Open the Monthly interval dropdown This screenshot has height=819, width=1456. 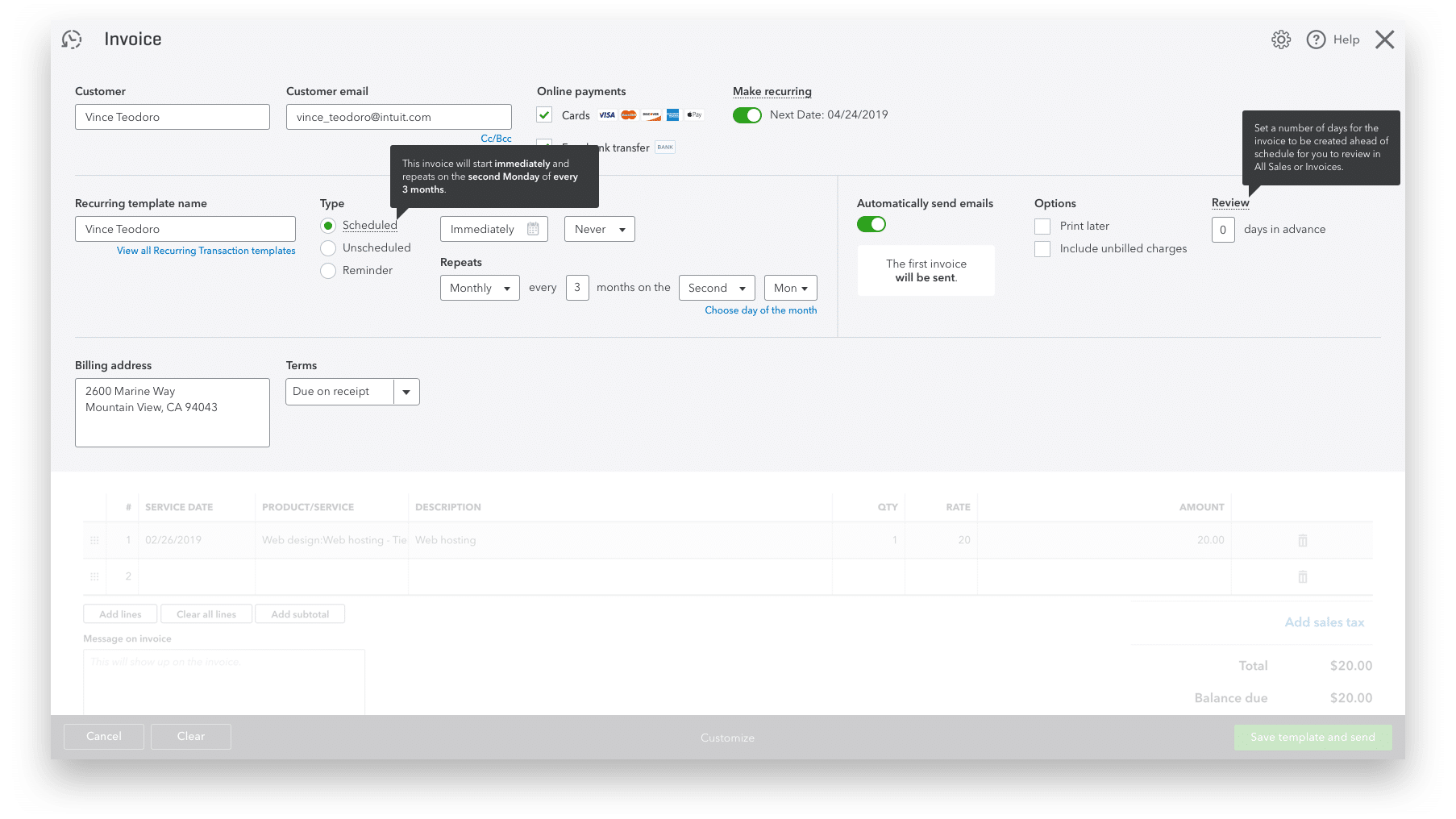tap(480, 288)
